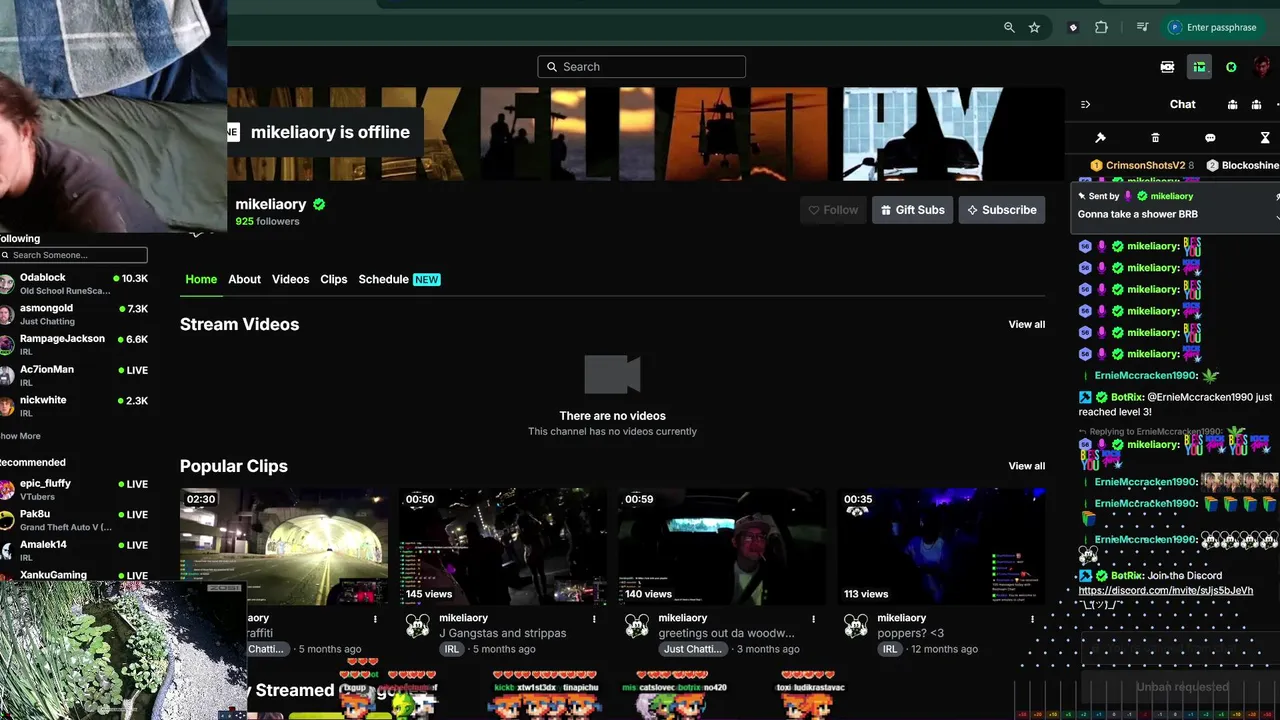This screenshot has width=1280, height=720.
Task: Click the Discord invite link in chat
Action: pos(1166,590)
